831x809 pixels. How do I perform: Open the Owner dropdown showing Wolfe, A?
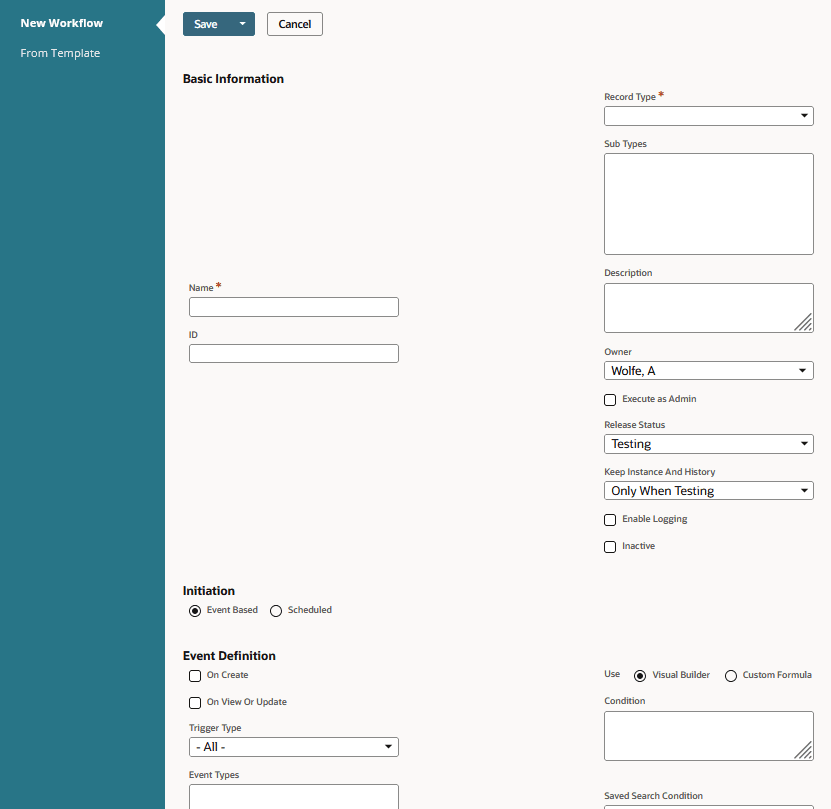[x=709, y=371]
